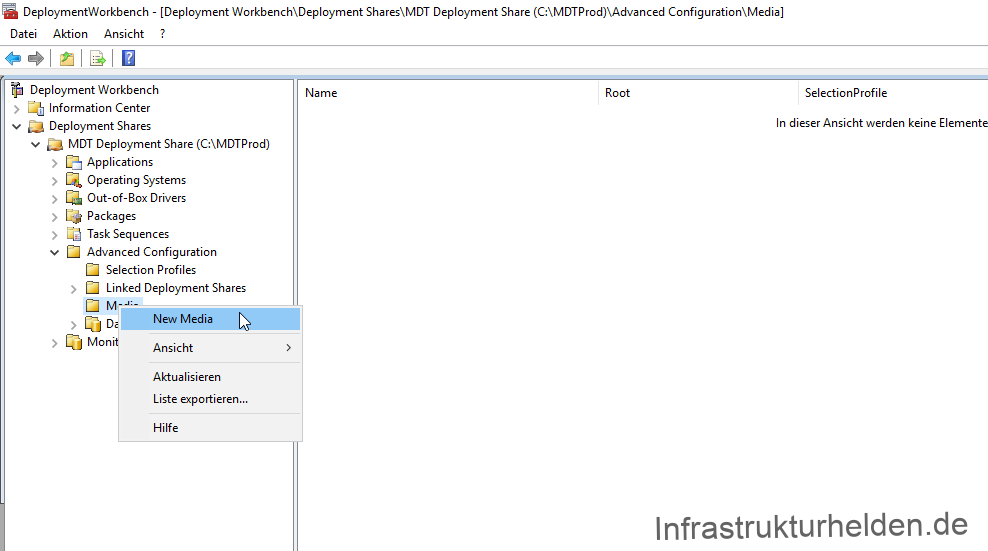Screen dimensions: 988x551
Task: Click the Operating Systems folder icon
Action: 74,180
